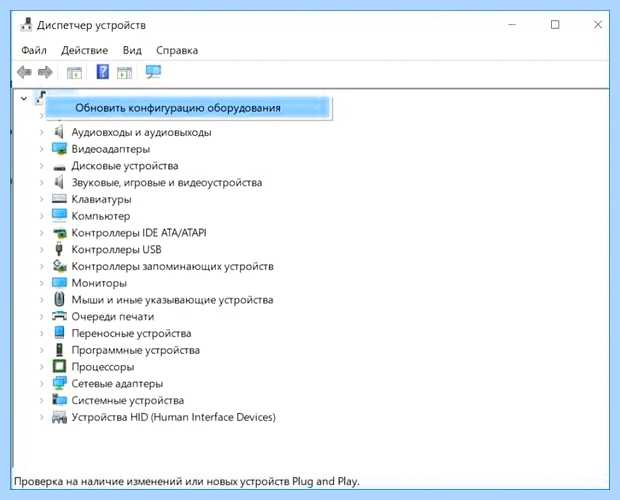The width and height of the screenshot is (620, 500).
Task: Click the Дисковые устройства drive icon
Action: pos(59,167)
